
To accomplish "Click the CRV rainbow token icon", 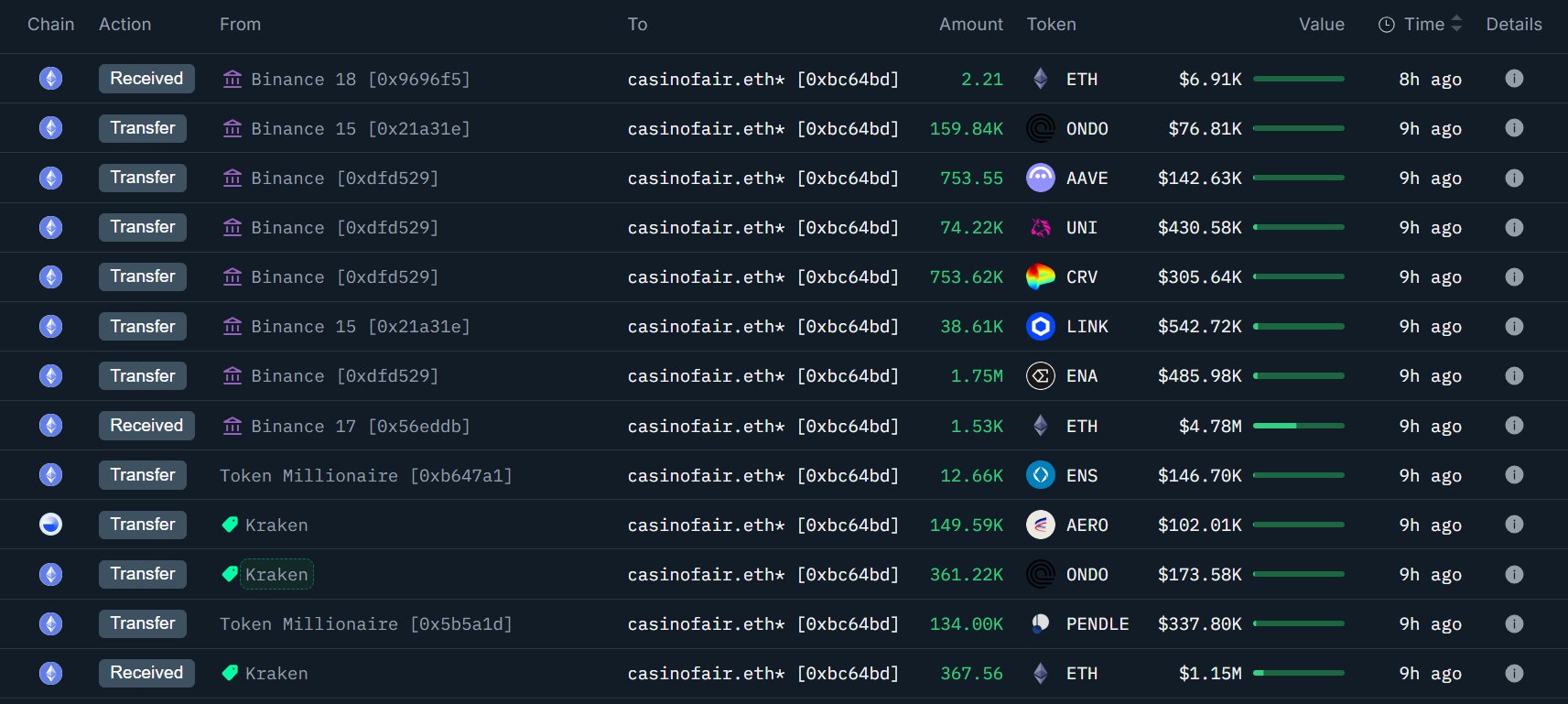I will [1040, 276].
